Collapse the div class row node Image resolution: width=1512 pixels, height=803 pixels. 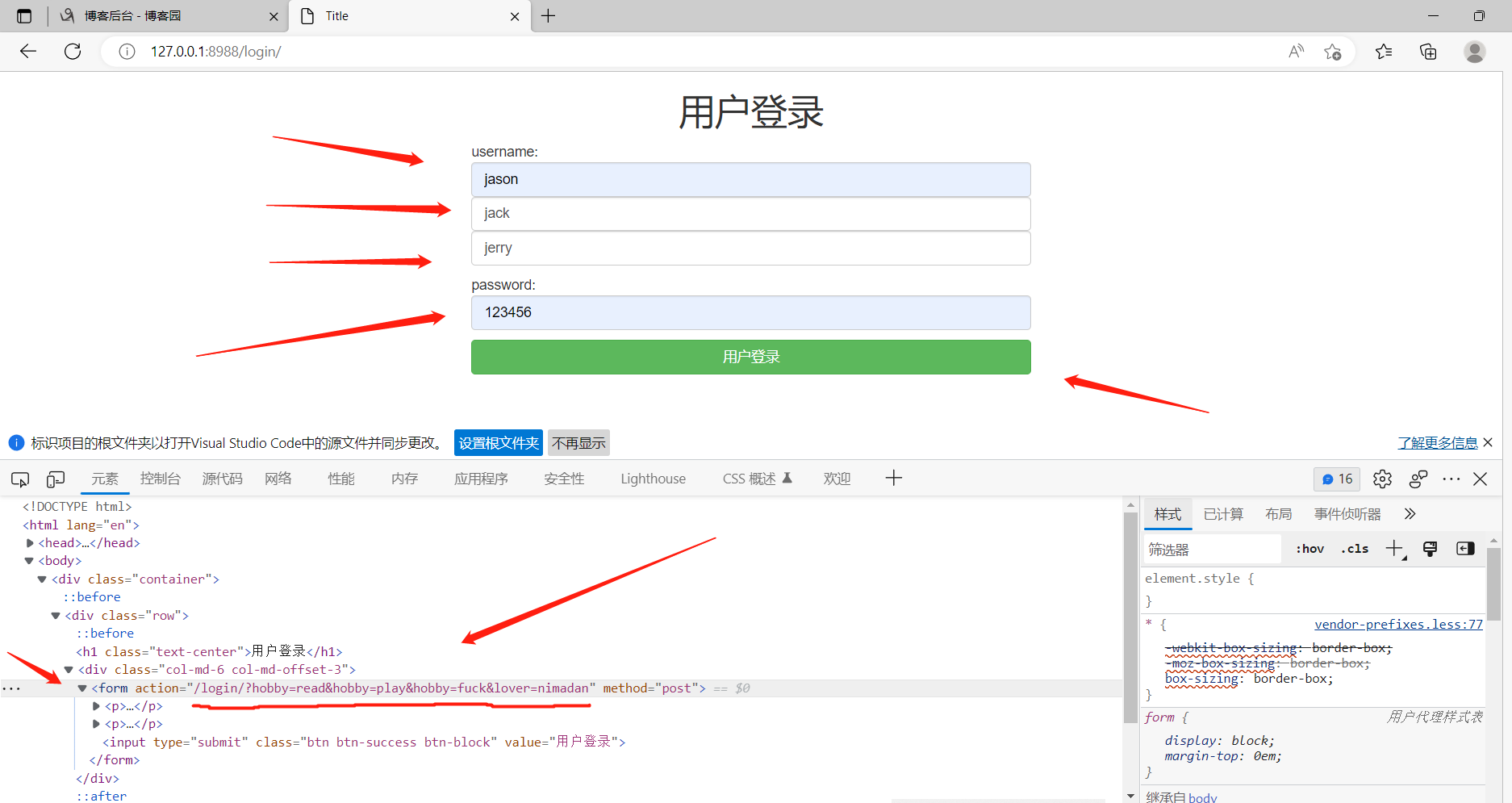56,616
